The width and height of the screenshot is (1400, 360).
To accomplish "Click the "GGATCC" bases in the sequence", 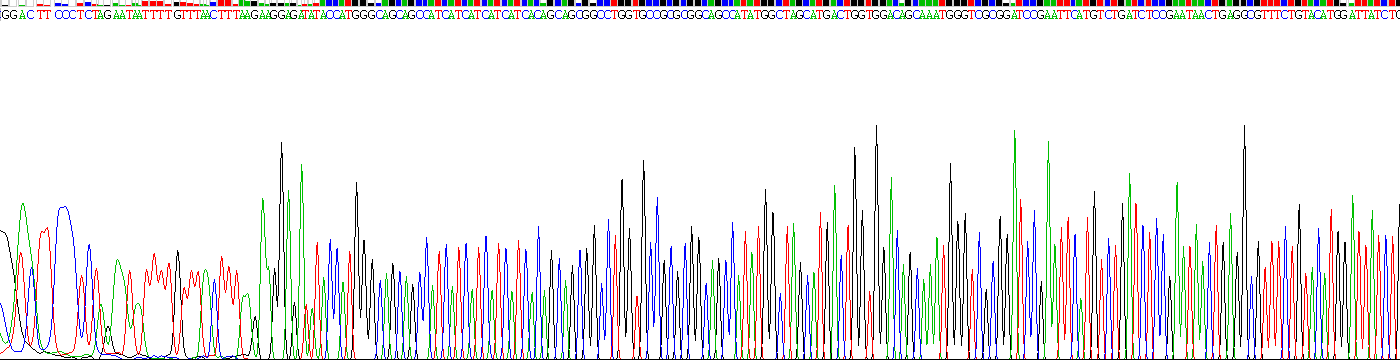I will click(x=1017, y=16).
